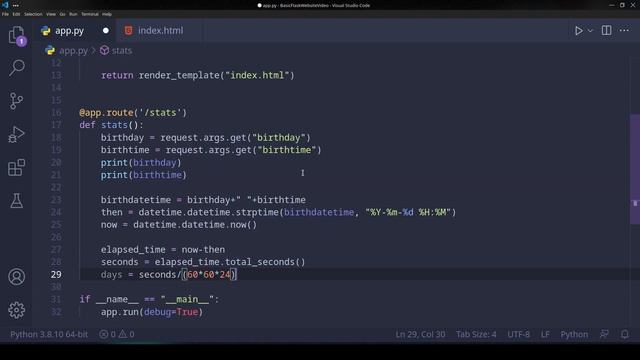Open the Go menu
The height and width of the screenshot is (360, 640).
click(x=62, y=14)
